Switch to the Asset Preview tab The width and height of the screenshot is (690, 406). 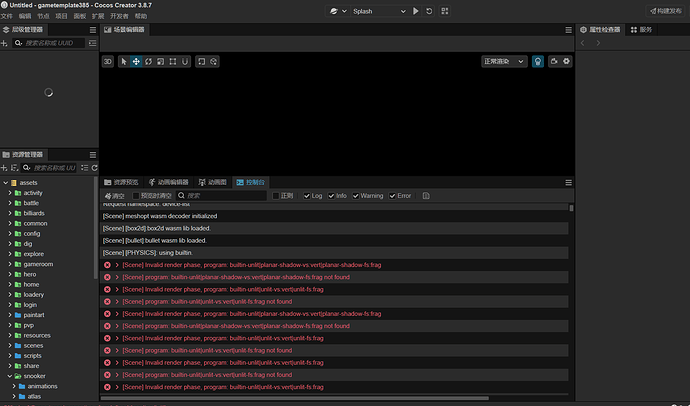point(121,182)
